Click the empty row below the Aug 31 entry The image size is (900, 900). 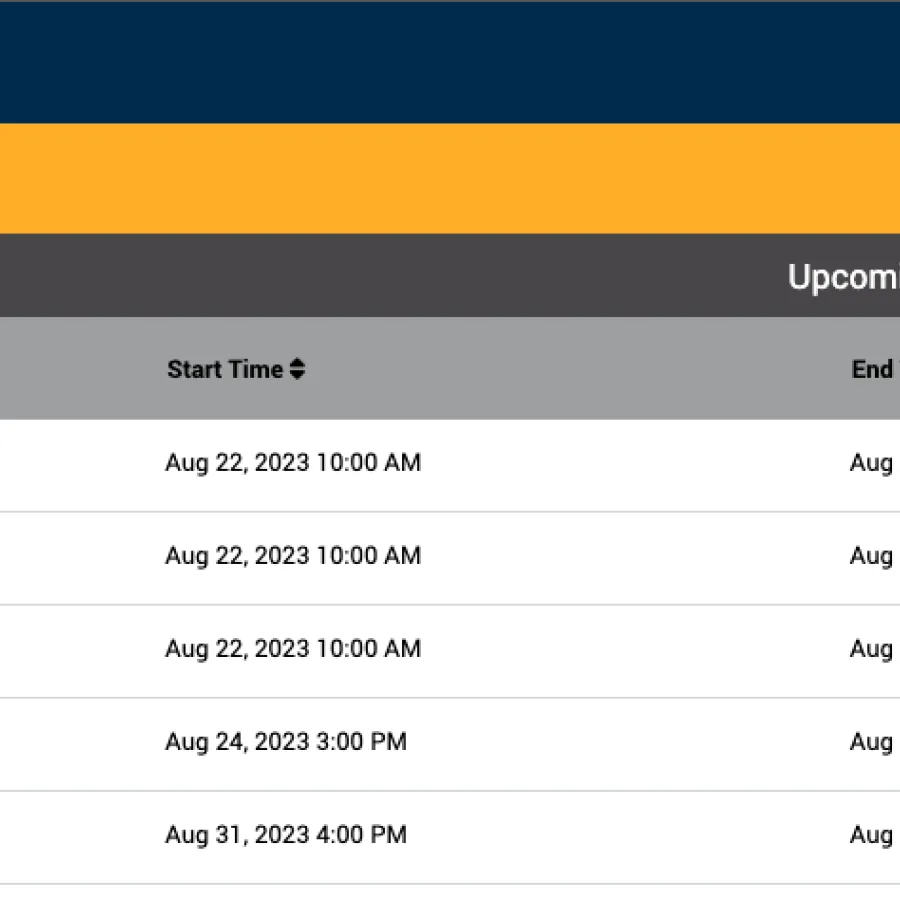point(450,892)
